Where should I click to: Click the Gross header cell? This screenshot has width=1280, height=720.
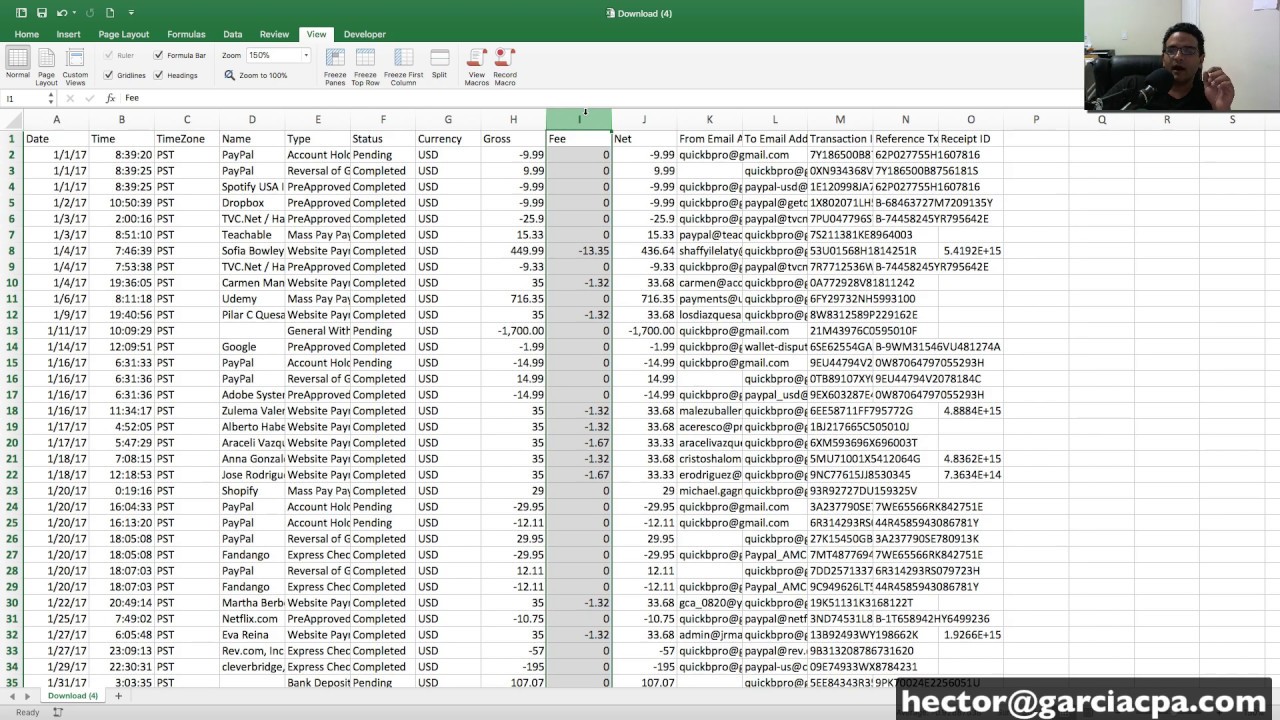[513, 139]
